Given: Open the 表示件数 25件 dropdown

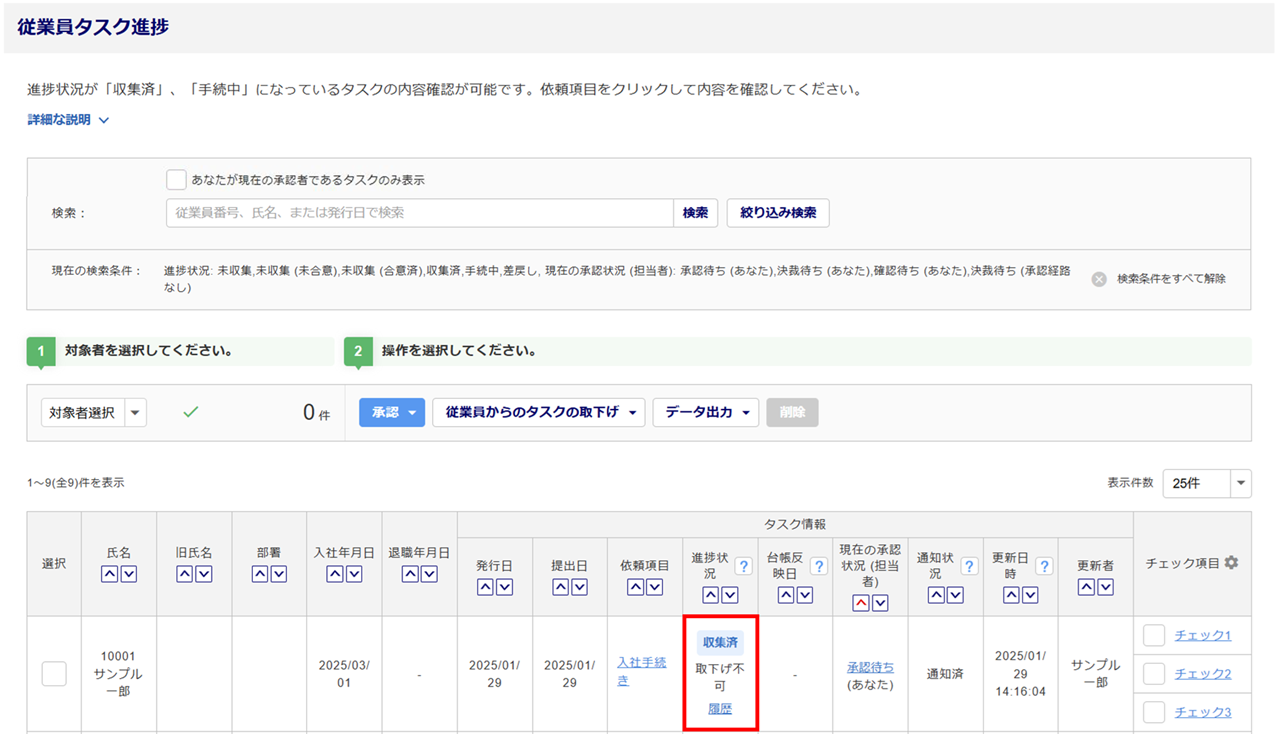Looking at the screenshot, I should 1206,483.
